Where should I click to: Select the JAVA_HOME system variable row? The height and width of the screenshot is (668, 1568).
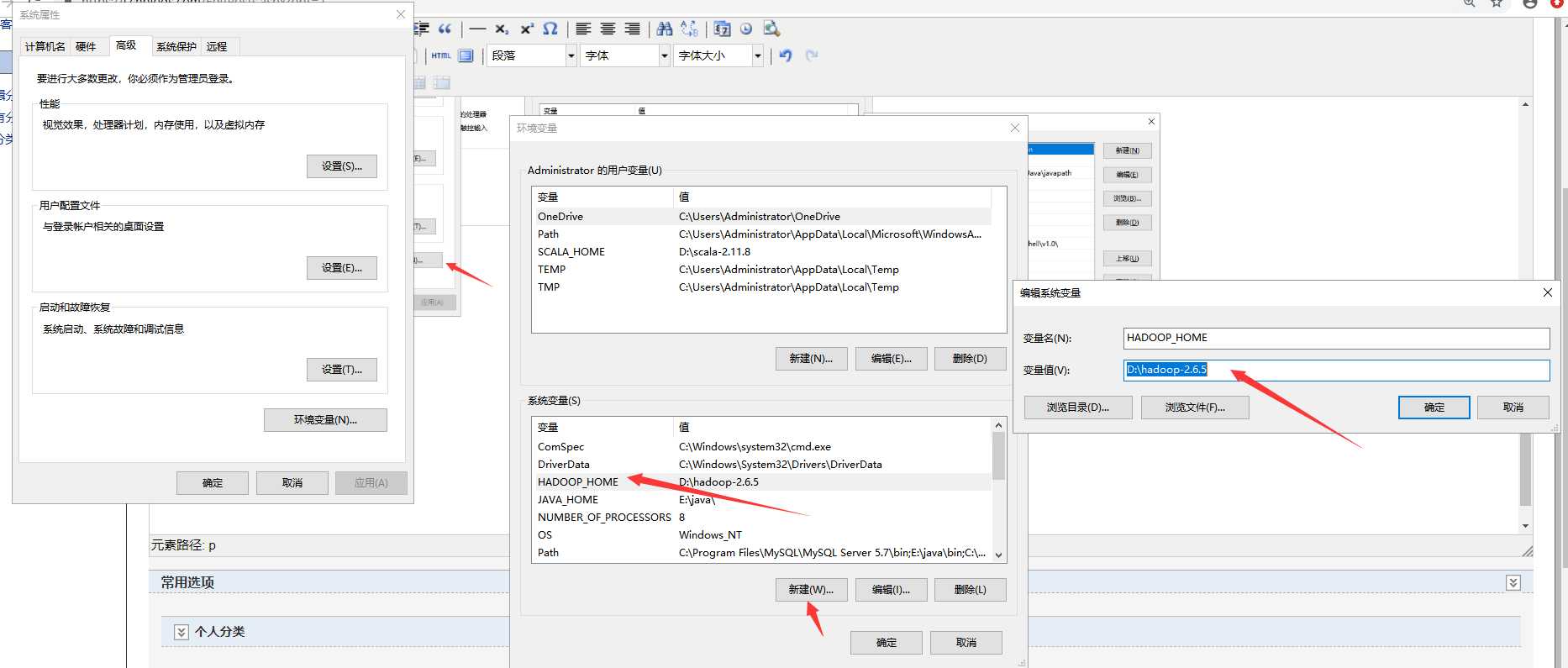click(761, 500)
